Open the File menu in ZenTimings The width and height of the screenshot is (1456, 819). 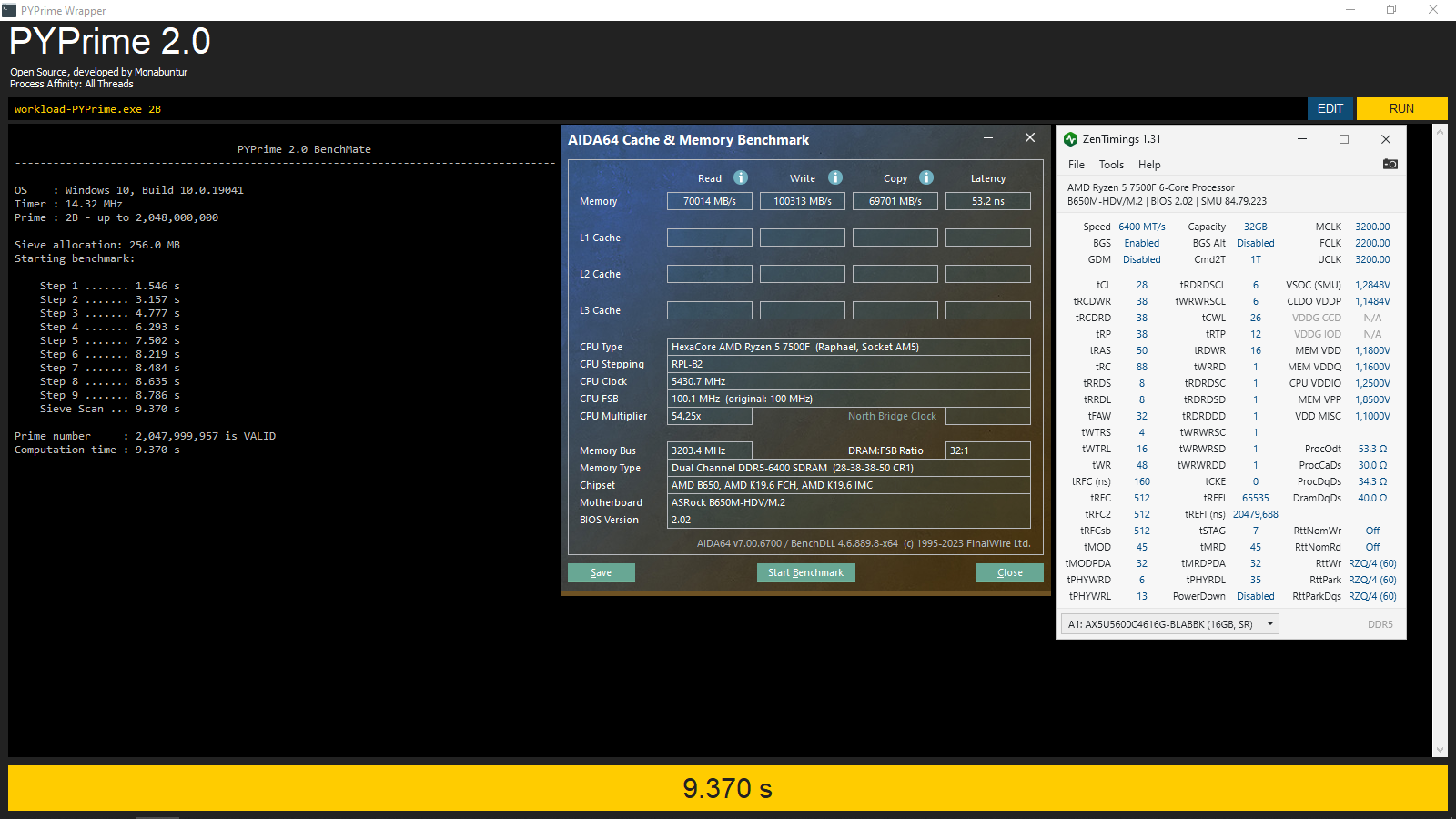[1077, 165]
